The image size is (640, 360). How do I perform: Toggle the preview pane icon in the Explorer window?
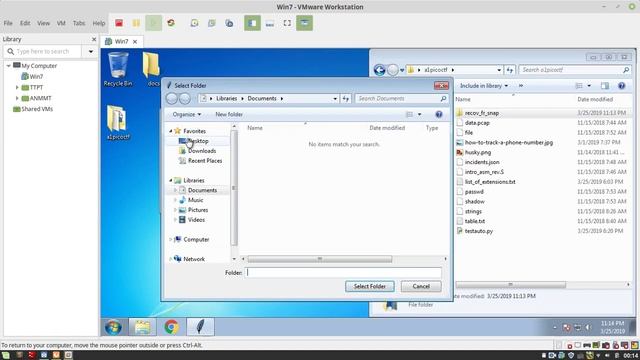605,86
